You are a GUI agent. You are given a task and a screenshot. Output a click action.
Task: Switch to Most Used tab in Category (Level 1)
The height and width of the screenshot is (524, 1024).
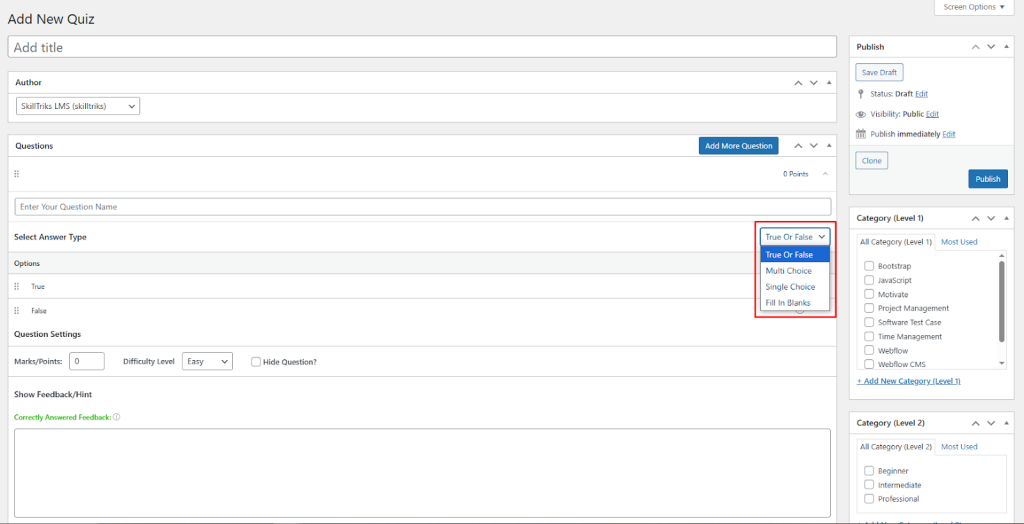pyautogui.click(x=959, y=242)
